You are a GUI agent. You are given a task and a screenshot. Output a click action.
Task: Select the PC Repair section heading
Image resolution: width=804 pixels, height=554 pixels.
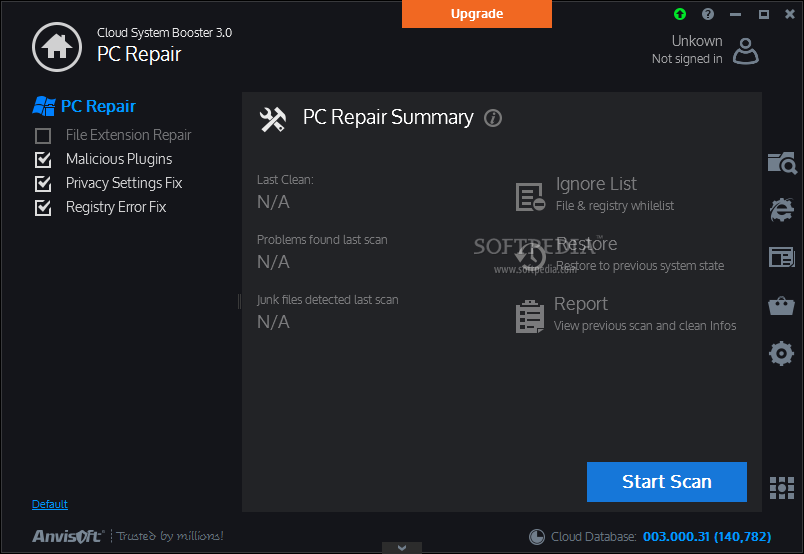pyautogui.click(x=98, y=106)
